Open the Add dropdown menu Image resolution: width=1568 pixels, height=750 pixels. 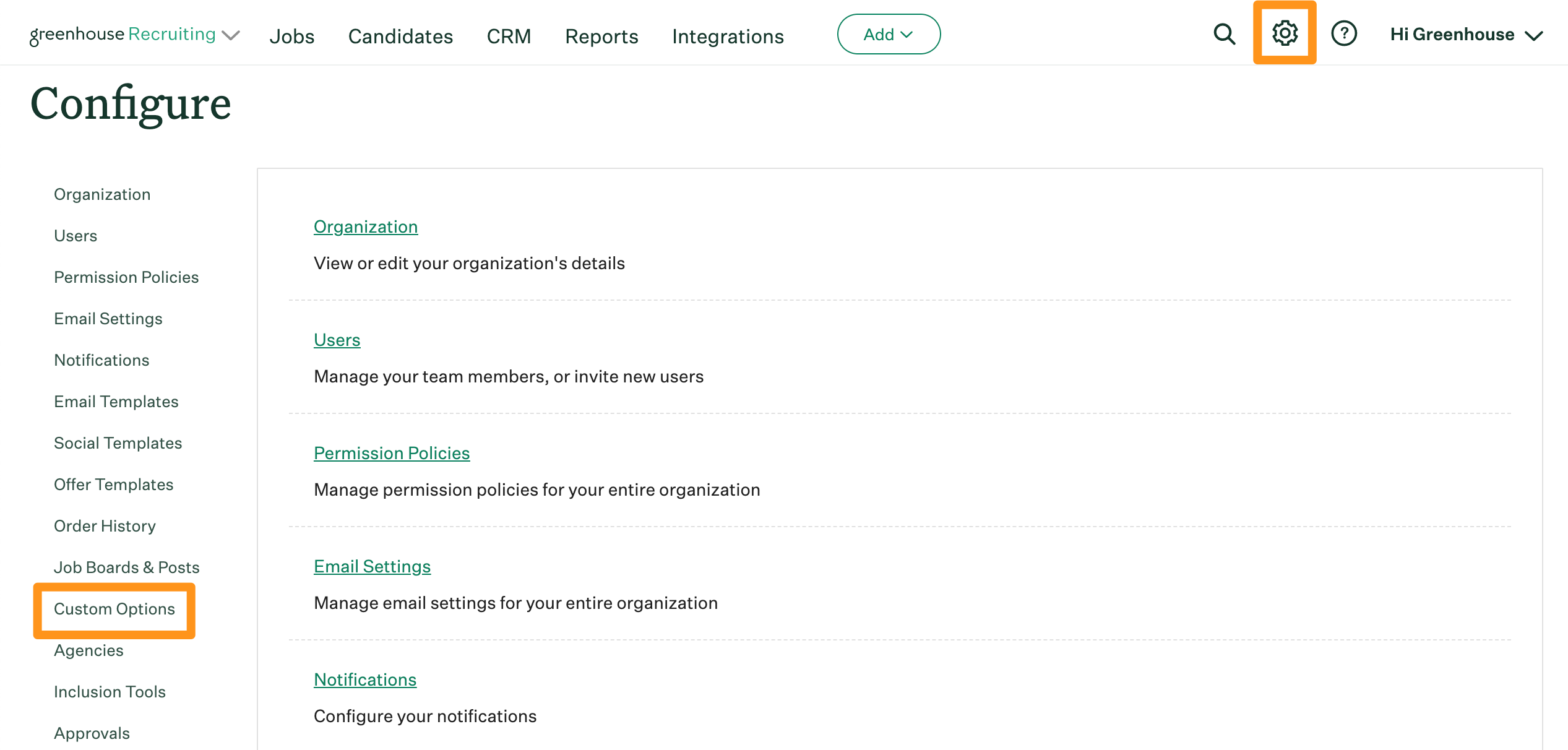point(889,34)
